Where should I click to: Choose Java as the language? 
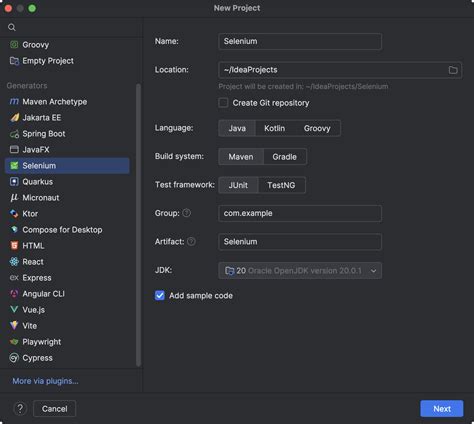tap(237, 128)
